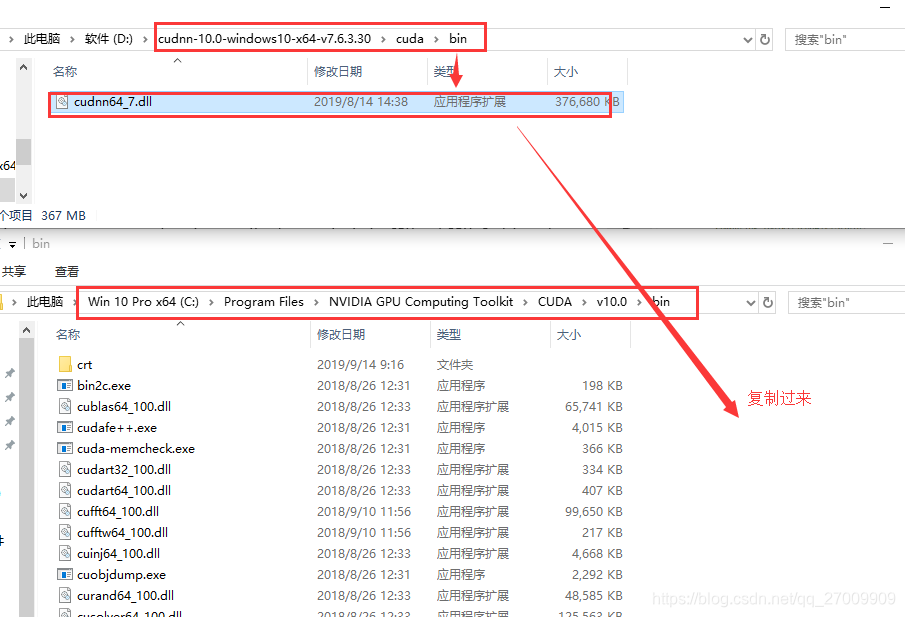Screen dimensions: 905x617
Task: Go to cuda folder in top breadcrumb
Action: coord(410,39)
